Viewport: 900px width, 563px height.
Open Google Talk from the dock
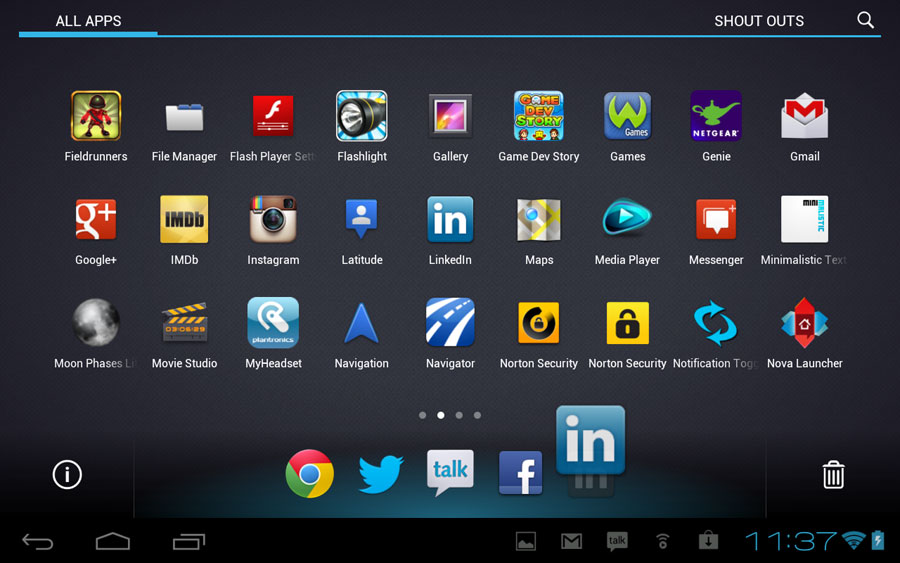tap(451, 472)
